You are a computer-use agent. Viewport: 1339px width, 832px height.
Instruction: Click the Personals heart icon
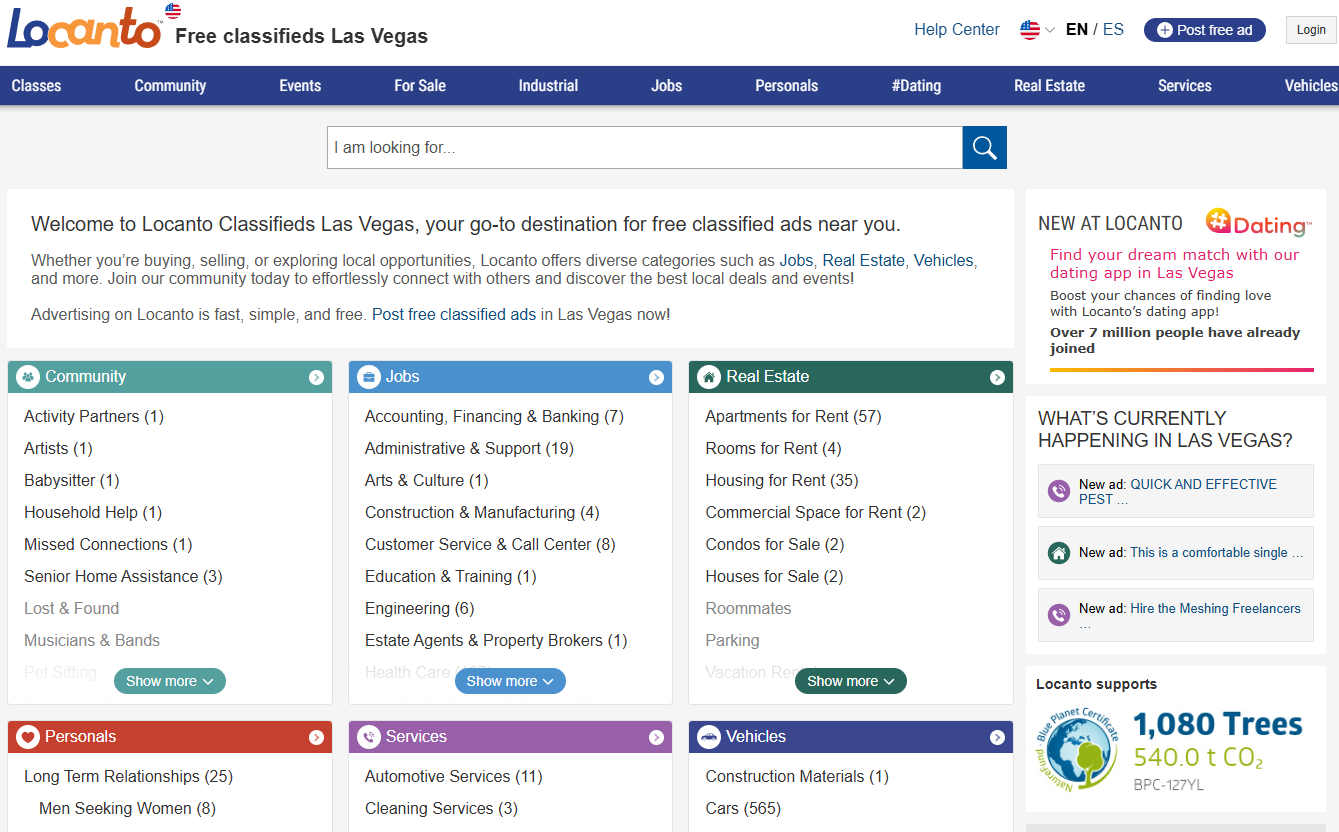coord(28,737)
